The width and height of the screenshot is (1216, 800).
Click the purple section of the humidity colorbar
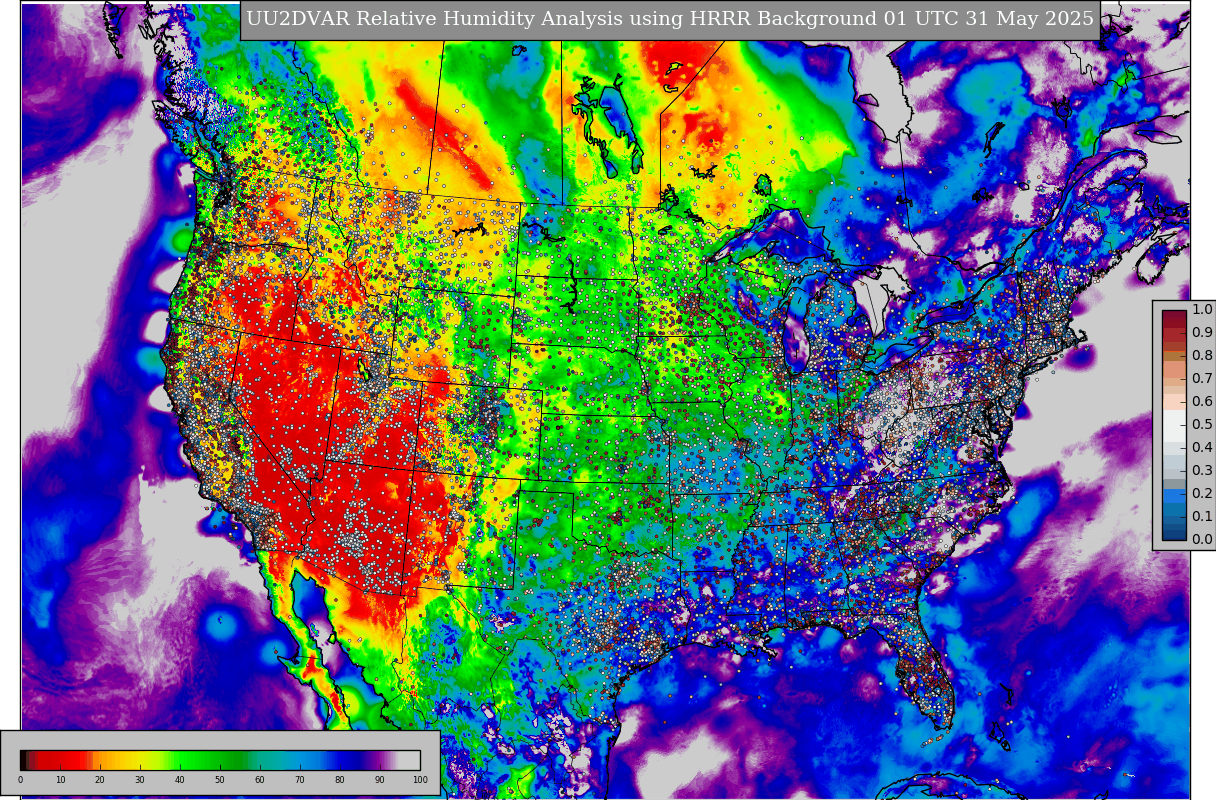point(378,760)
